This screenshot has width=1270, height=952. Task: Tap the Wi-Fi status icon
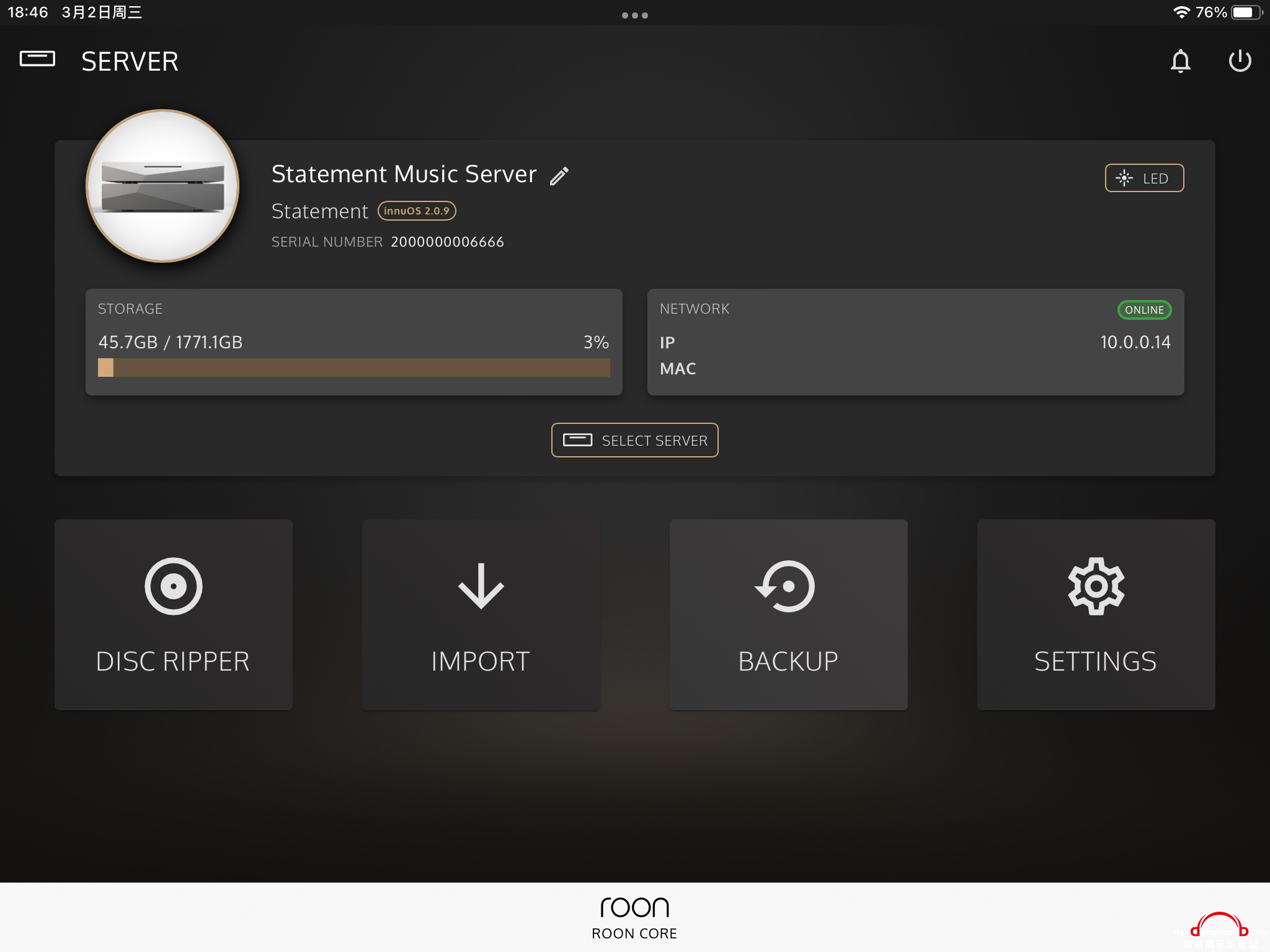coord(1181,12)
